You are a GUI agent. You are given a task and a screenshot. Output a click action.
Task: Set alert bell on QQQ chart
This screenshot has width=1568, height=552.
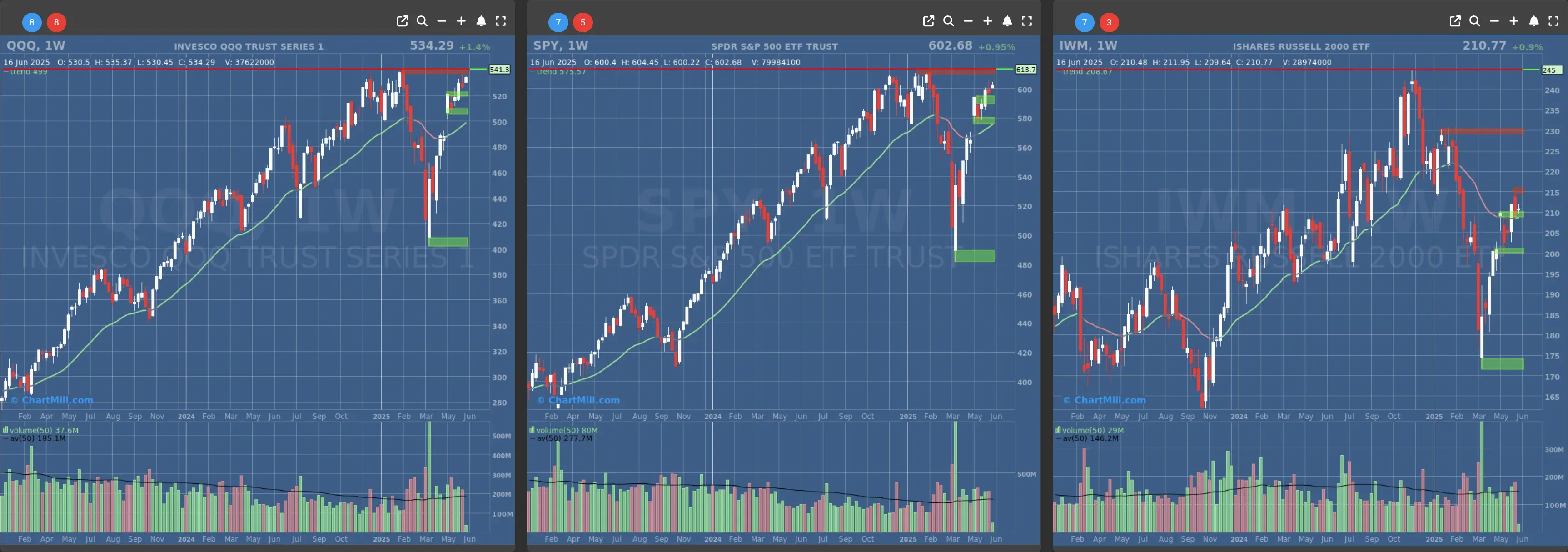click(x=481, y=21)
